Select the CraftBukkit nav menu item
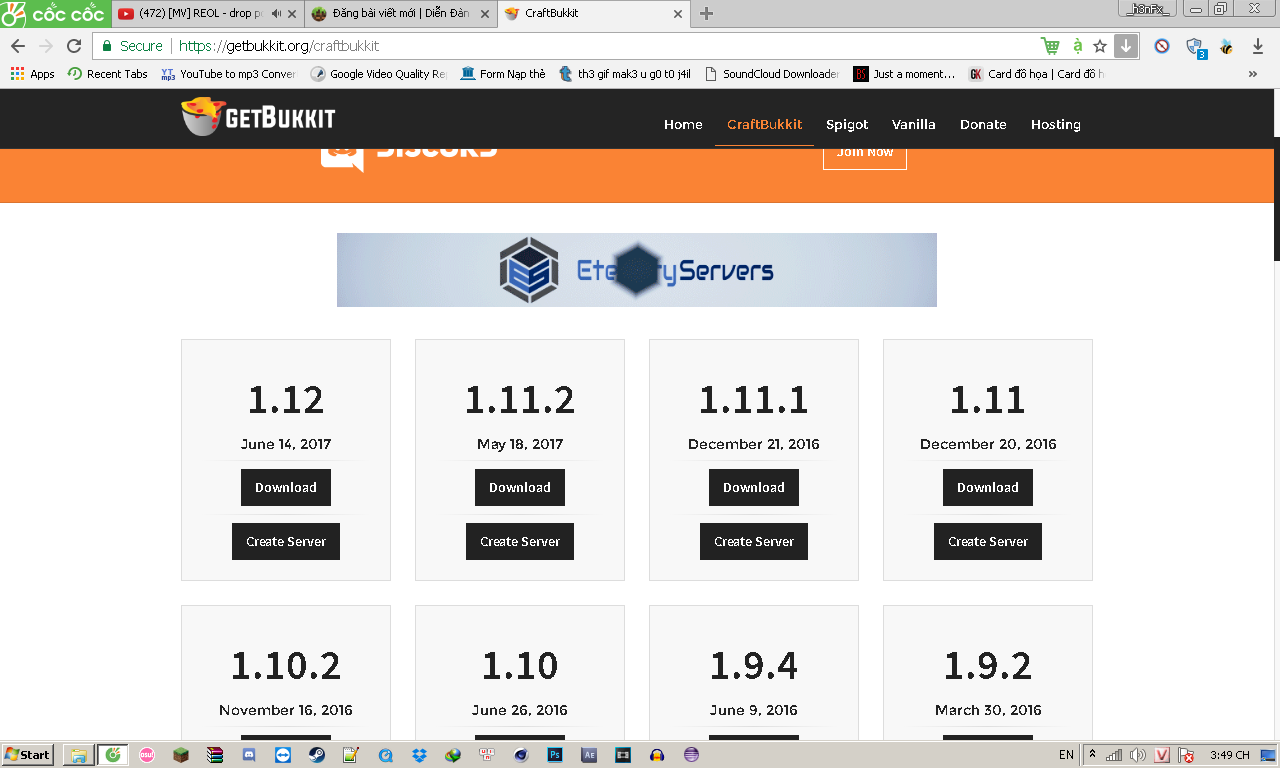Screen dimensions: 1280x768 click(764, 124)
